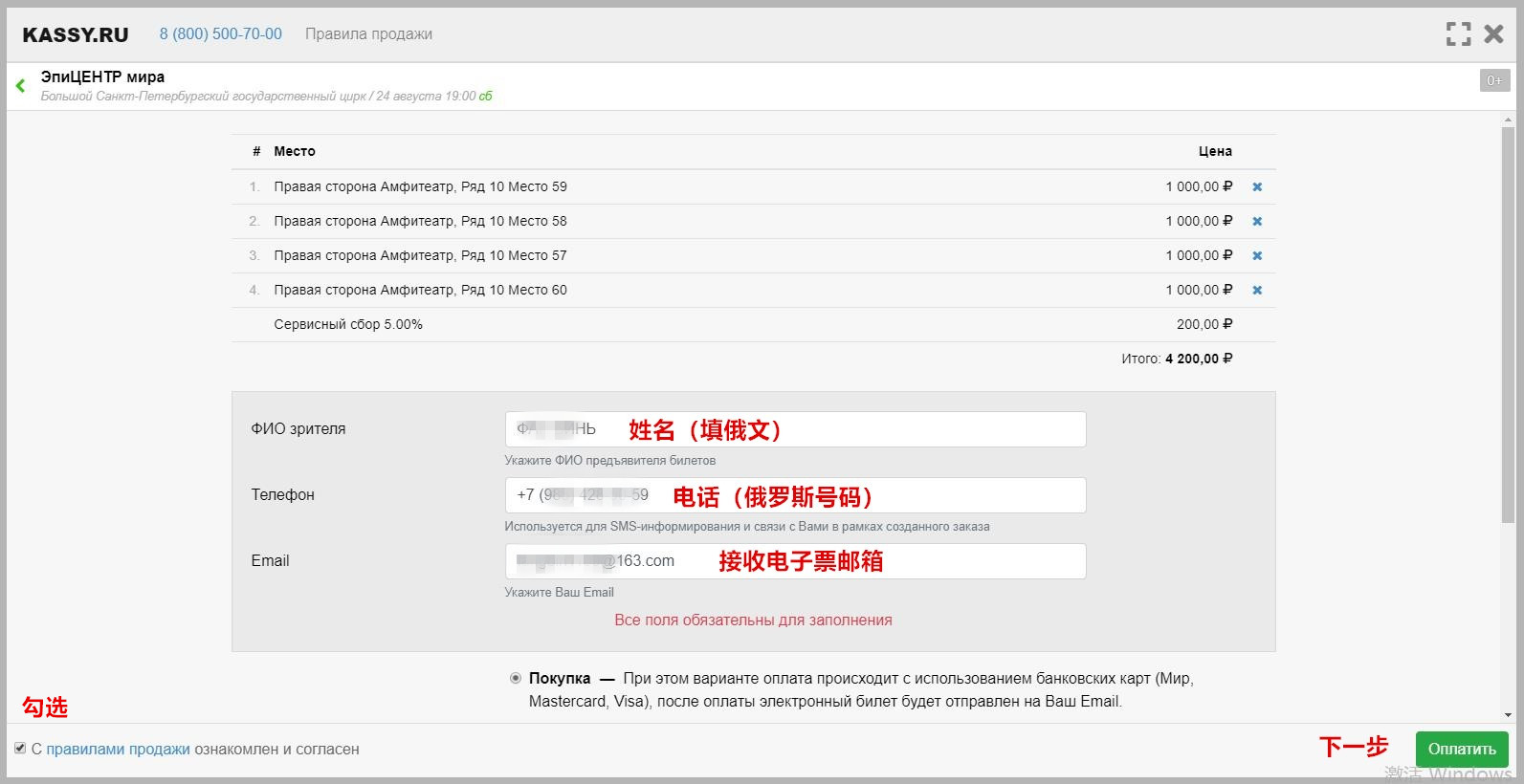Click row Ряд 10 Место 59
This screenshot has height=784, width=1524.
pyautogui.click(x=753, y=187)
